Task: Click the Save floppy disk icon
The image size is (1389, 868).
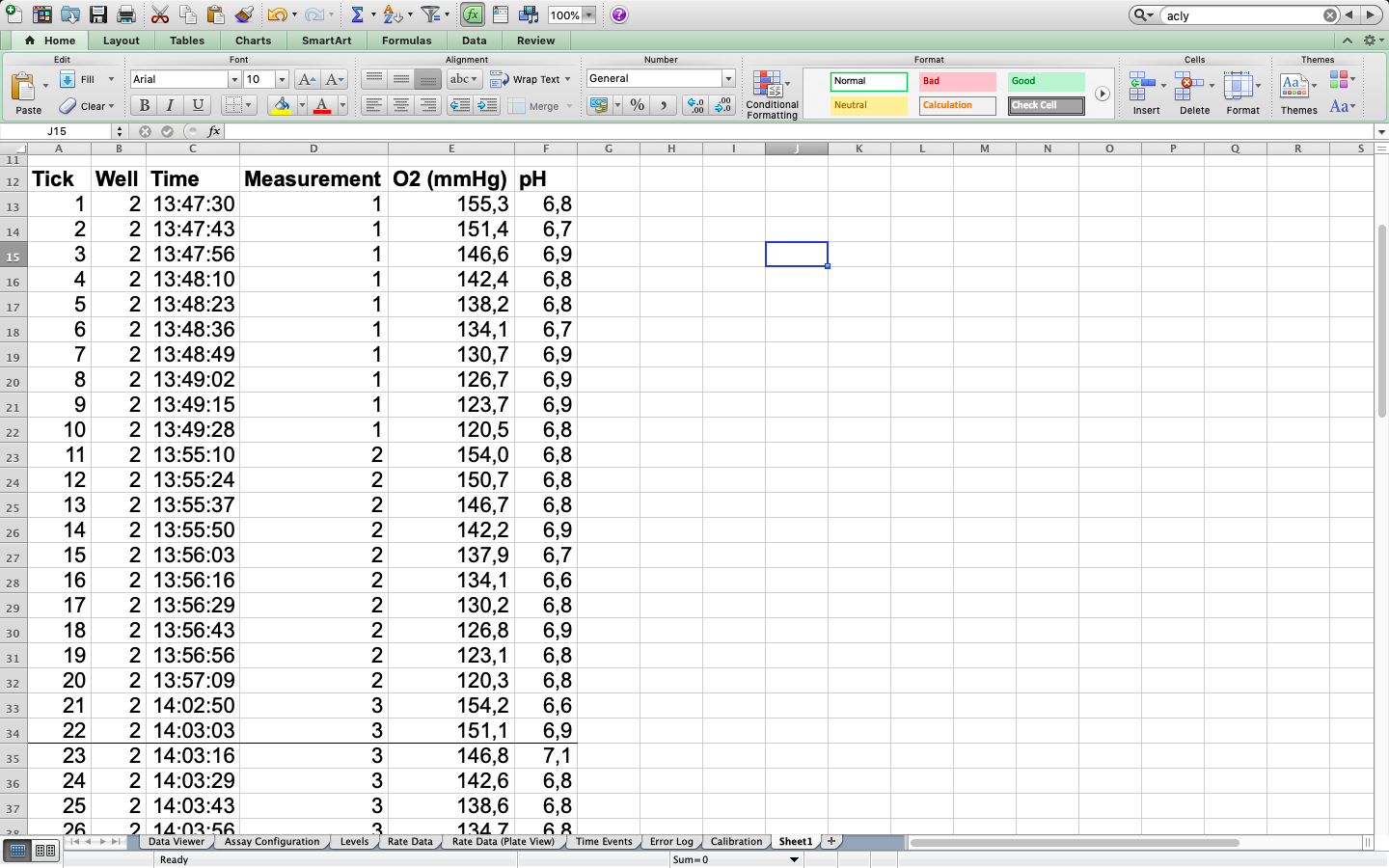Action: point(98,14)
